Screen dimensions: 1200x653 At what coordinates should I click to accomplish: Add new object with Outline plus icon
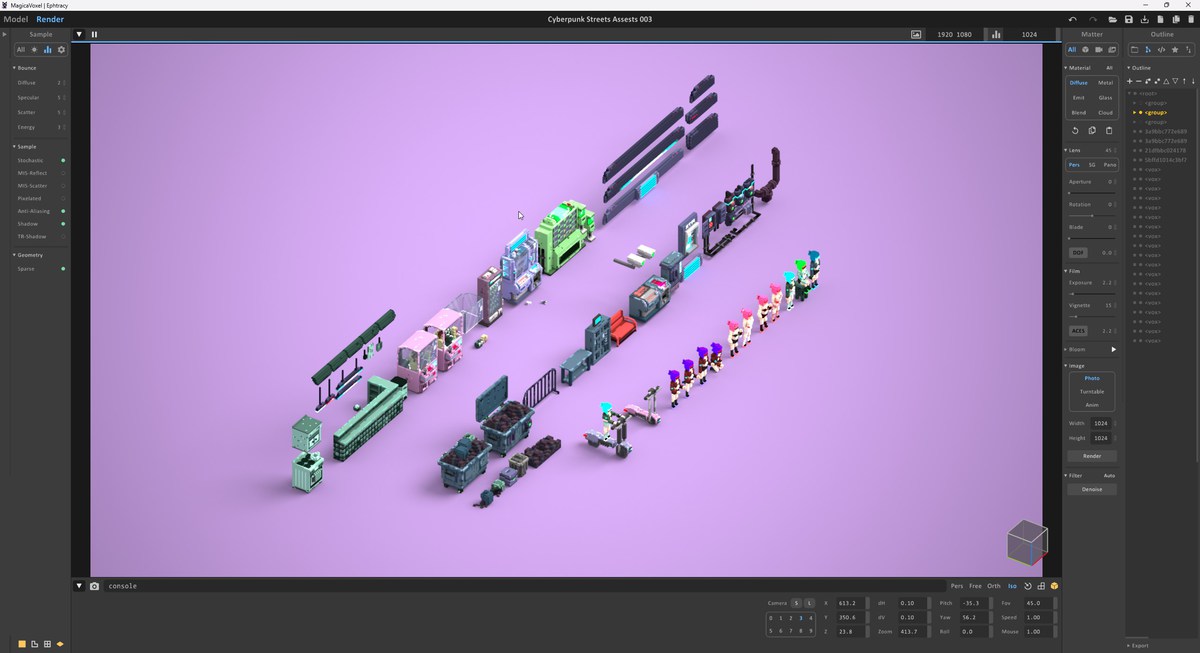[1130, 81]
